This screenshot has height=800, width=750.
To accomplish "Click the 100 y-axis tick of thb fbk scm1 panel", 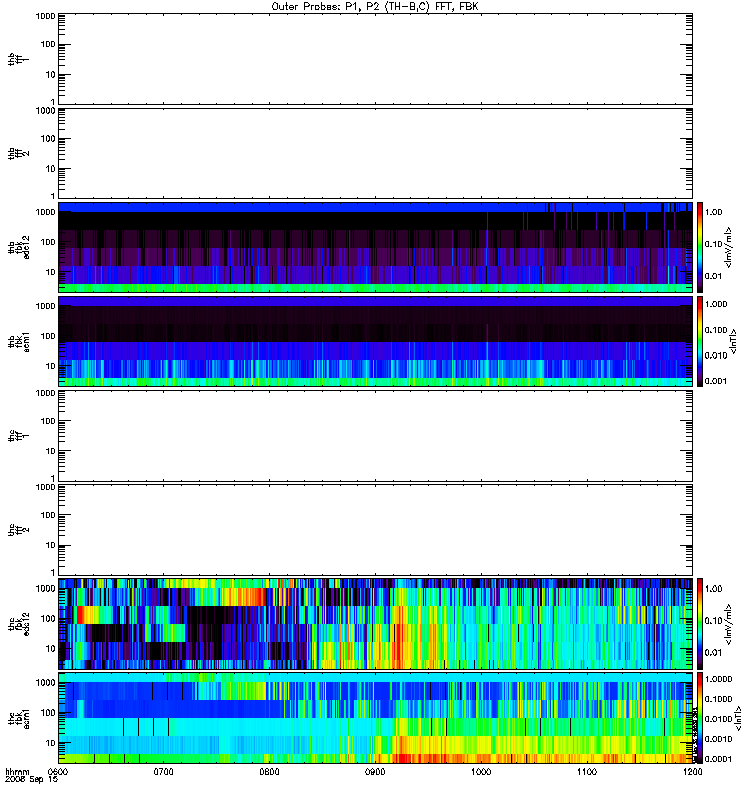I will 48,336.
